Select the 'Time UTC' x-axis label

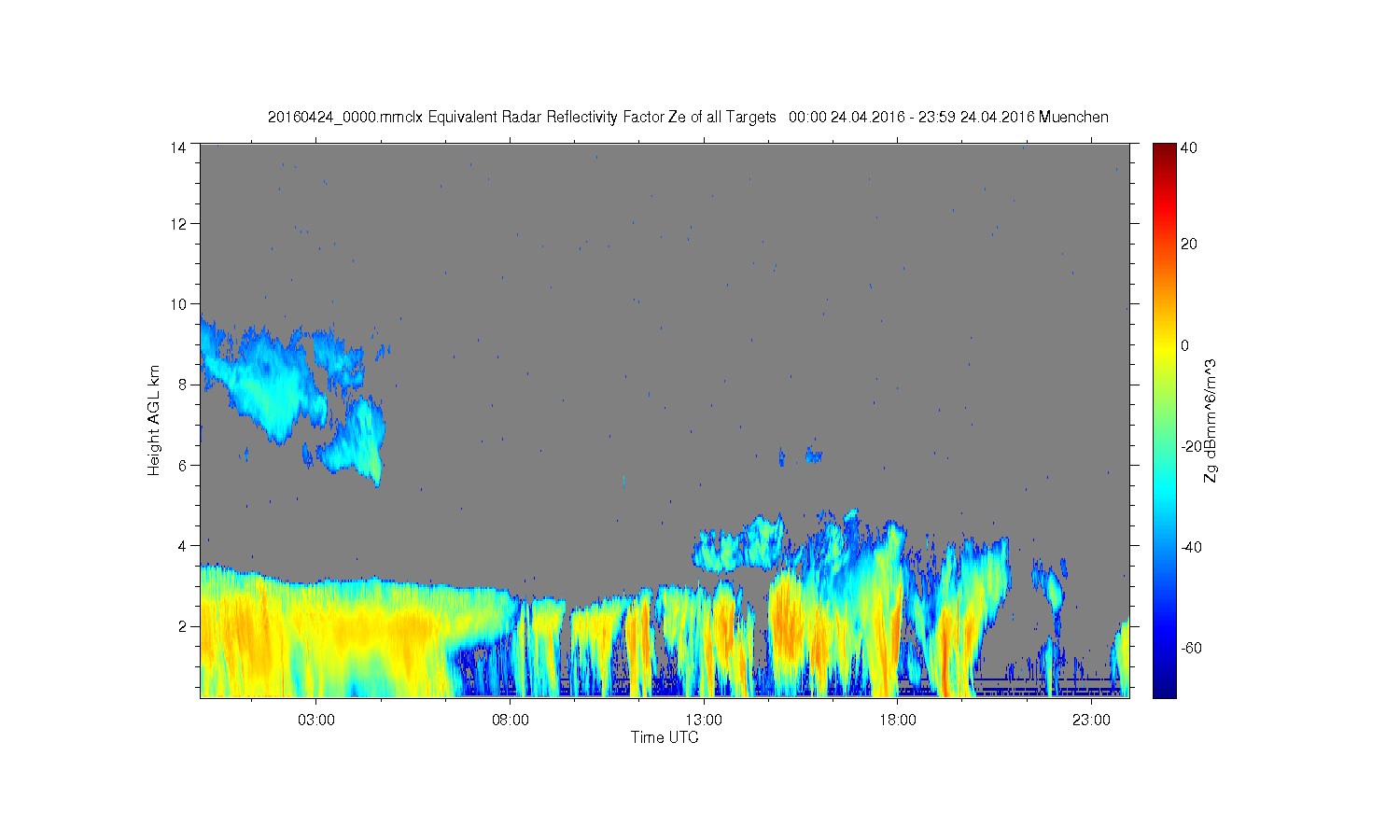pos(665,737)
